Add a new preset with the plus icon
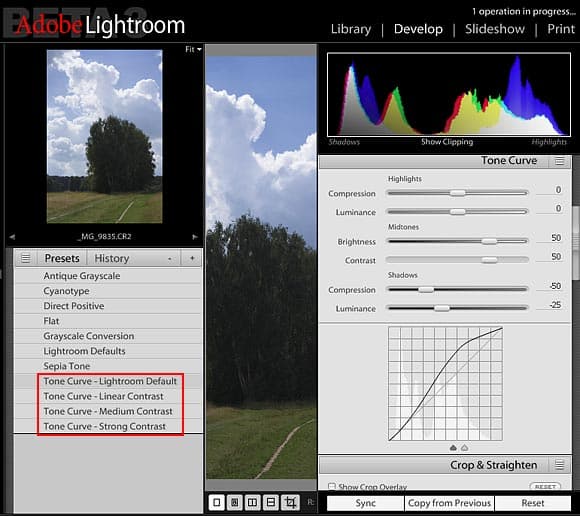580x516 pixels. tap(192, 258)
